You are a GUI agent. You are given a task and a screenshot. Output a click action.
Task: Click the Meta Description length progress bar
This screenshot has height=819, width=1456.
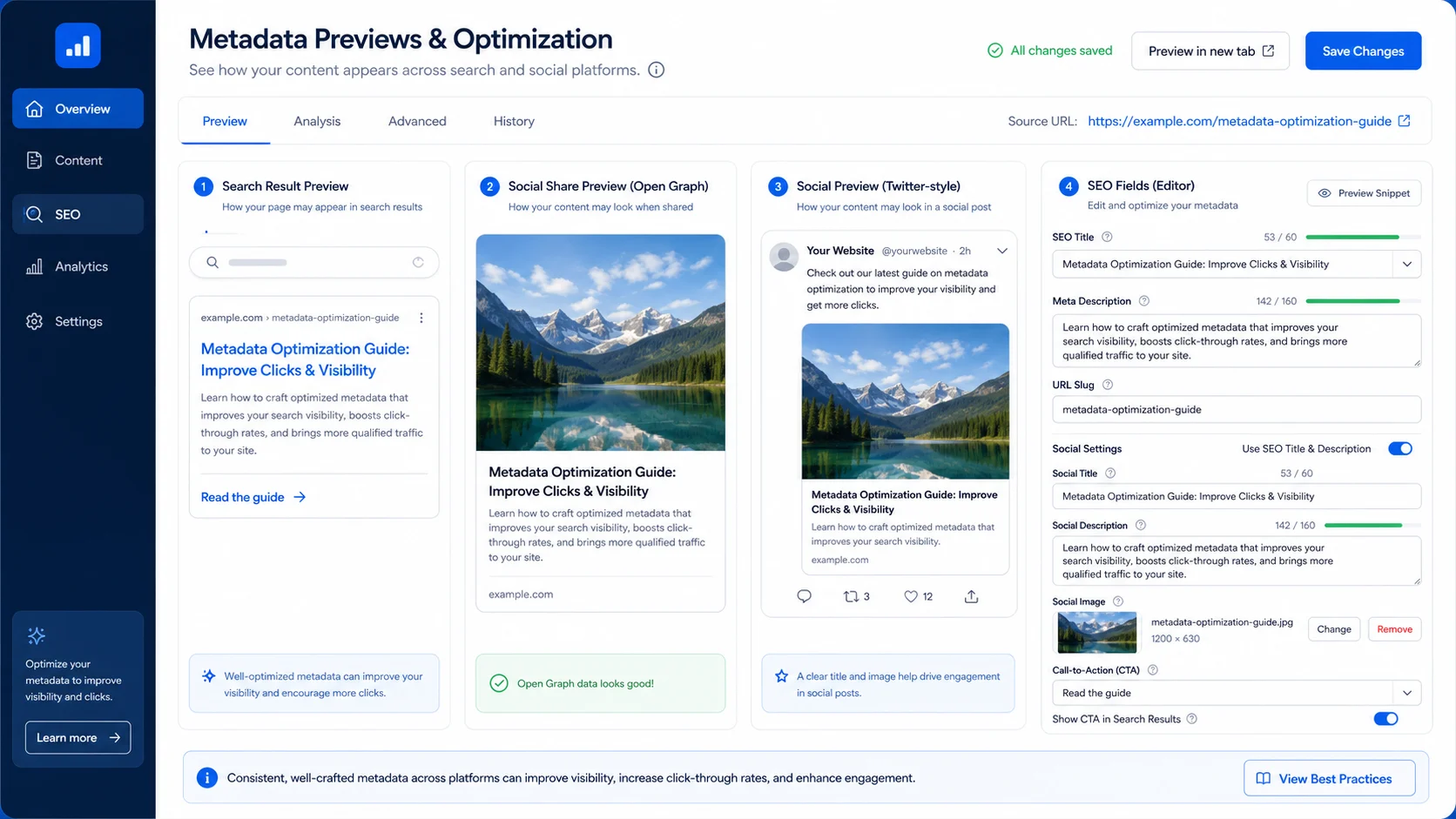coord(1363,301)
